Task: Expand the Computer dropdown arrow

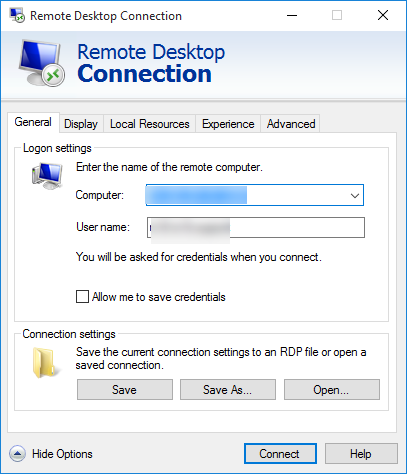Action: click(x=355, y=195)
